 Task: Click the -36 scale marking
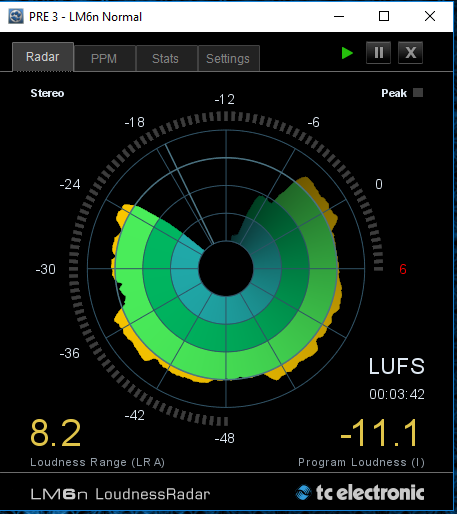pyautogui.click(x=70, y=353)
